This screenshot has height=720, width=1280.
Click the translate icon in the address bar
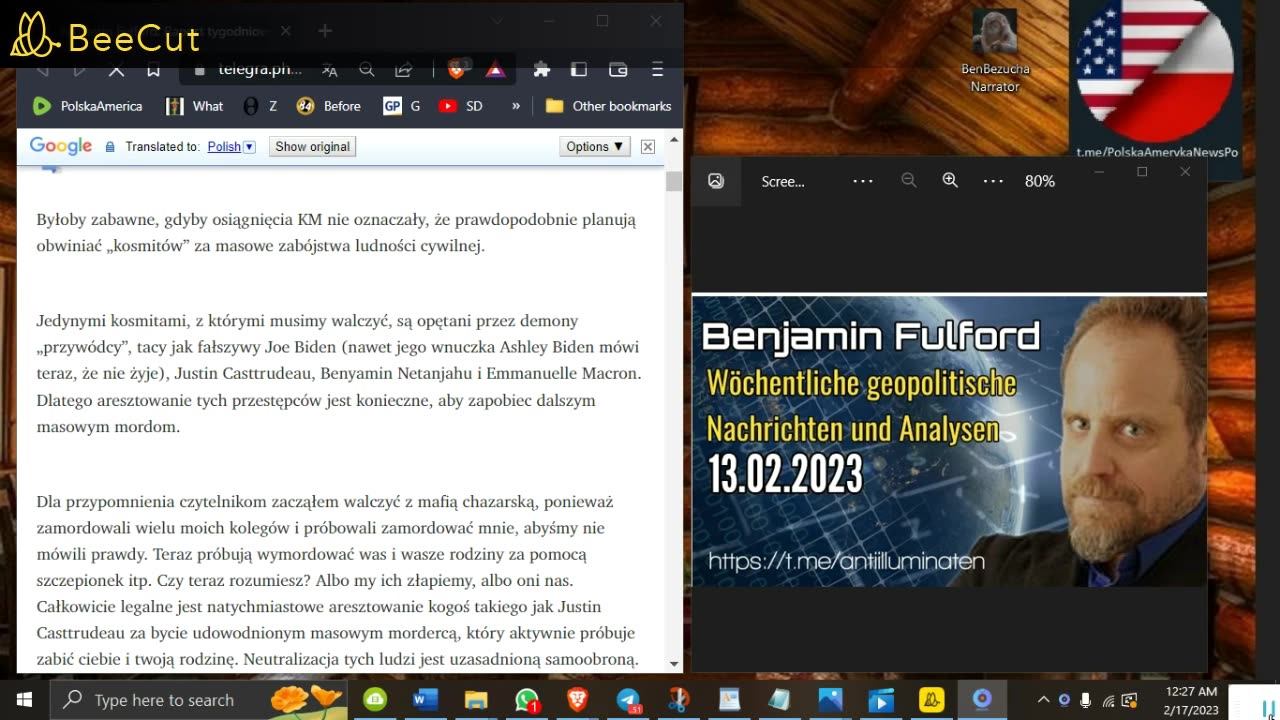point(329,70)
